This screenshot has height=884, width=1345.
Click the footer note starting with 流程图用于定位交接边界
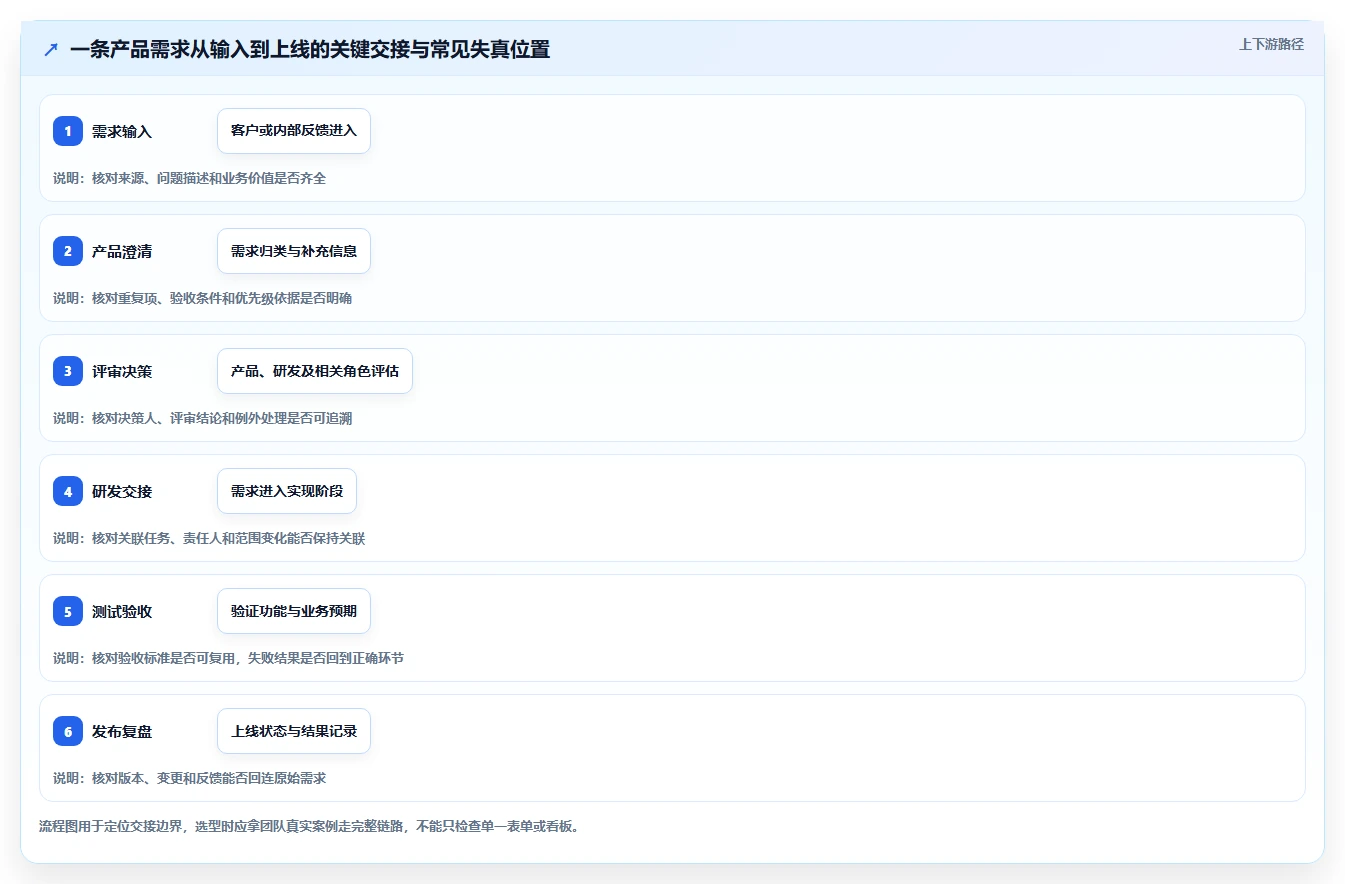tap(309, 827)
